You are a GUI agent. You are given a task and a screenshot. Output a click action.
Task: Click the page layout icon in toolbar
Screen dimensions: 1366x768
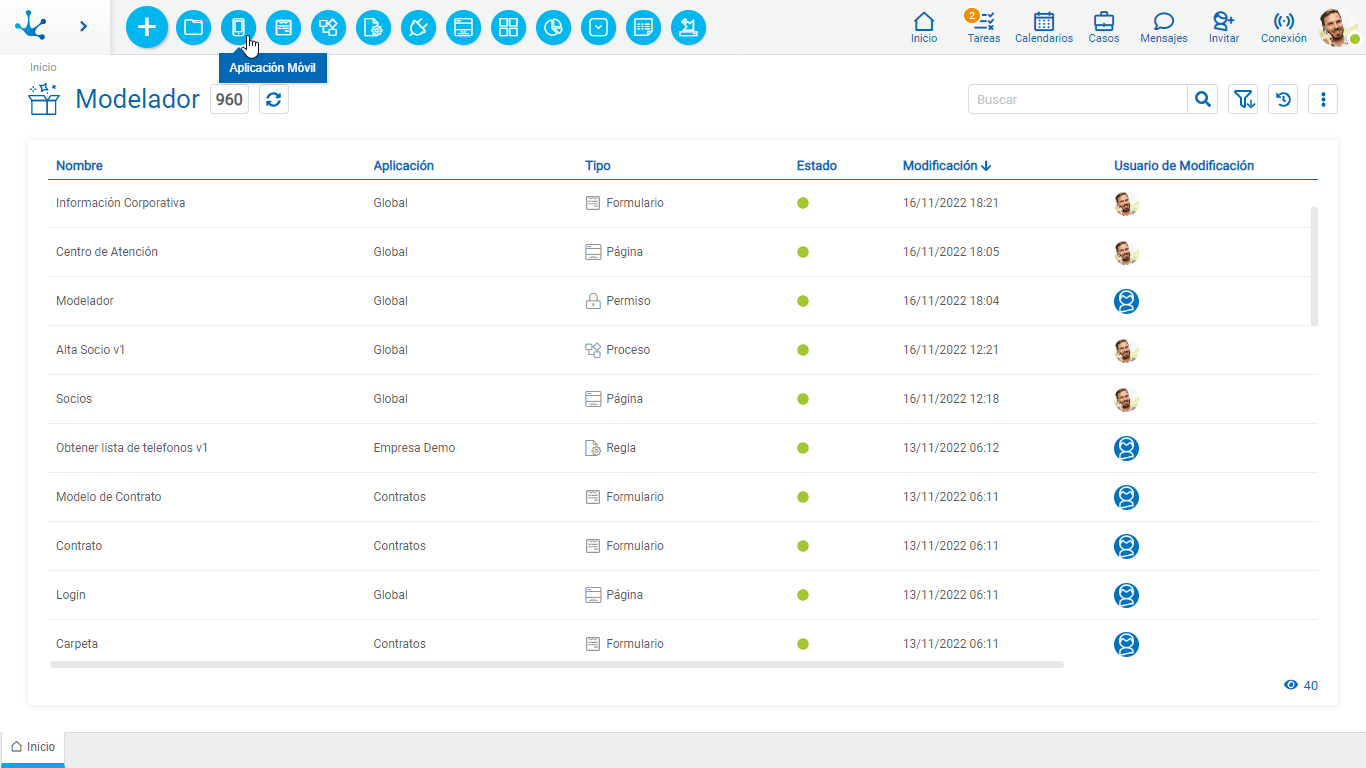[463, 27]
